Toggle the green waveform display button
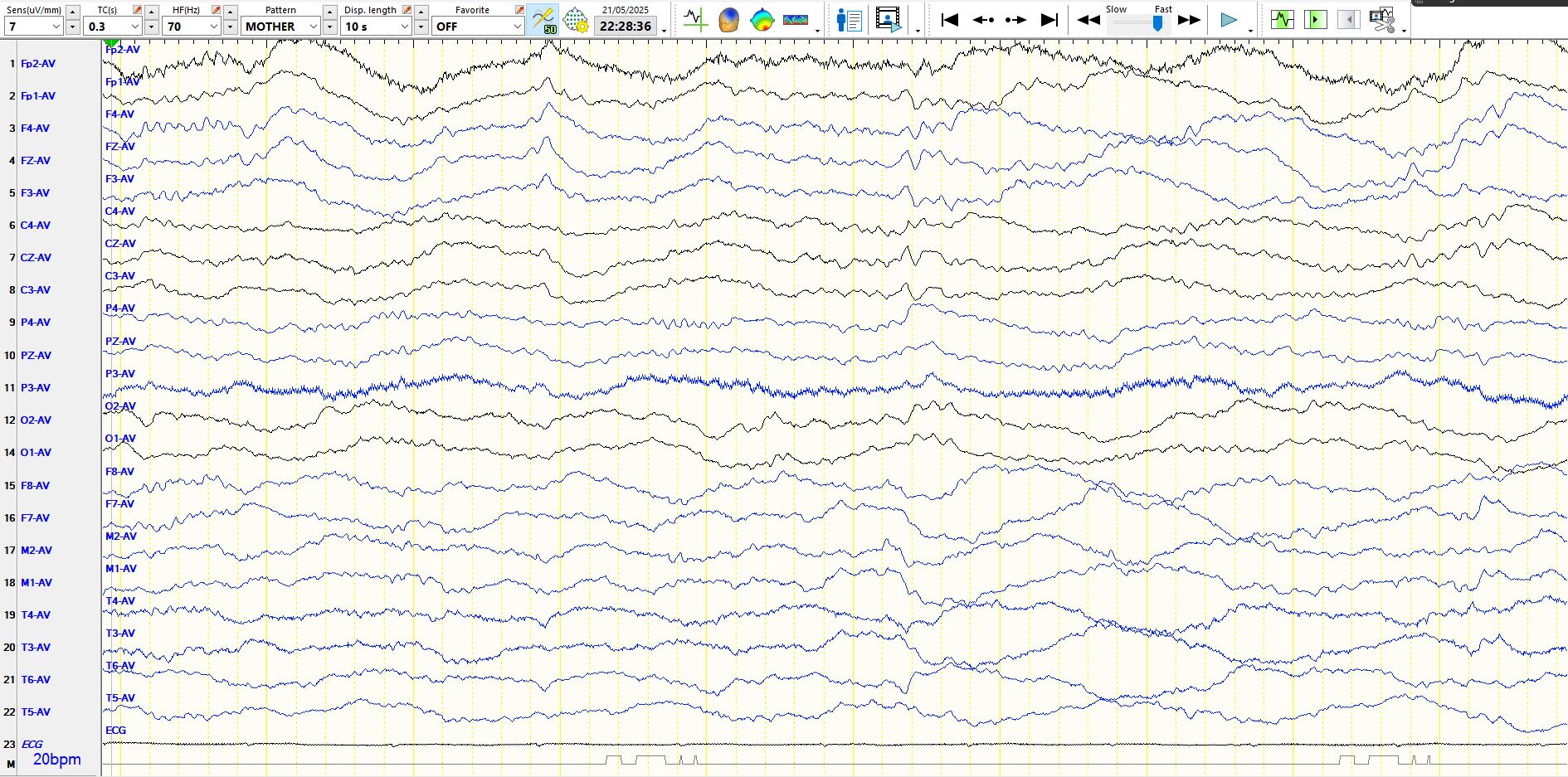1568x777 pixels. click(x=1282, y=20)
